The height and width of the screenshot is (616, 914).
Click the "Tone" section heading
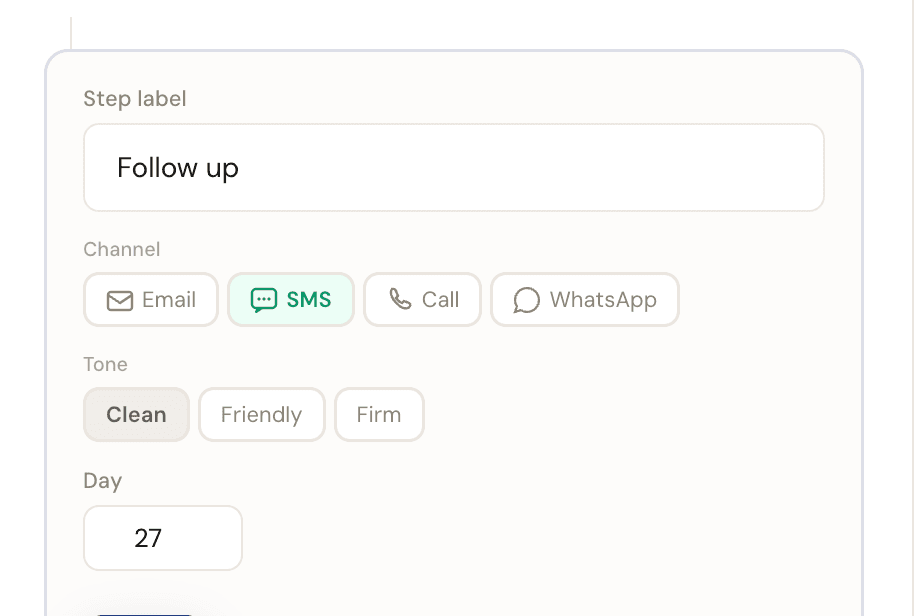pos(105,364)
